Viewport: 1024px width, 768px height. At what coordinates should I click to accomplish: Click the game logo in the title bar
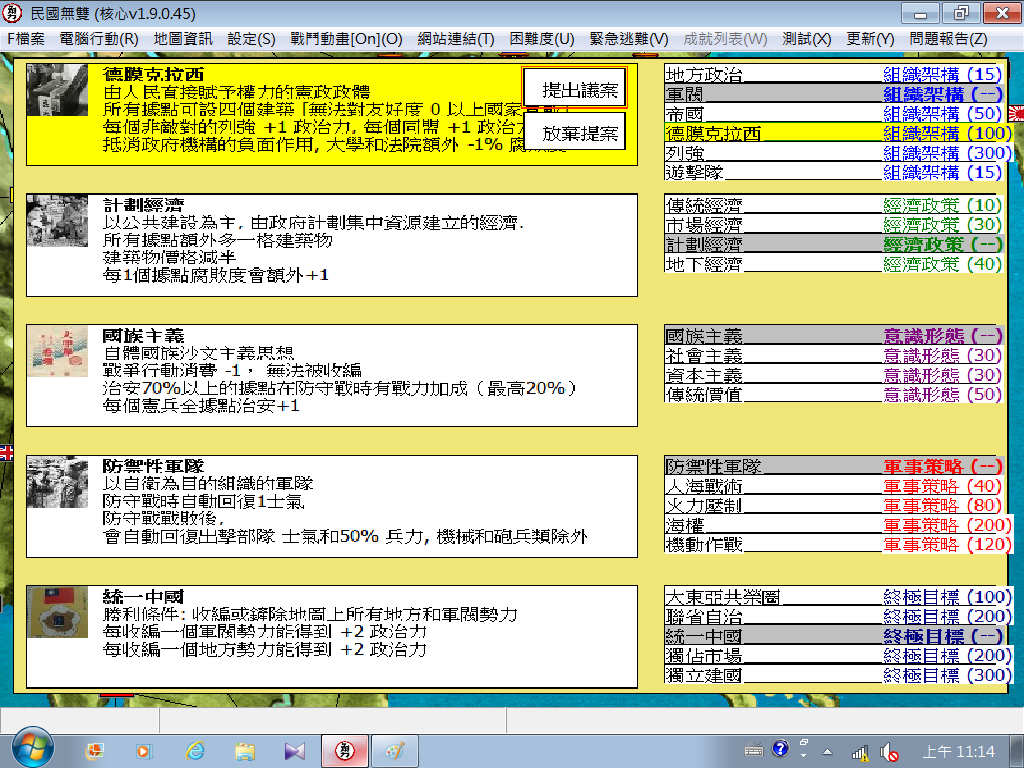[12, 13]
